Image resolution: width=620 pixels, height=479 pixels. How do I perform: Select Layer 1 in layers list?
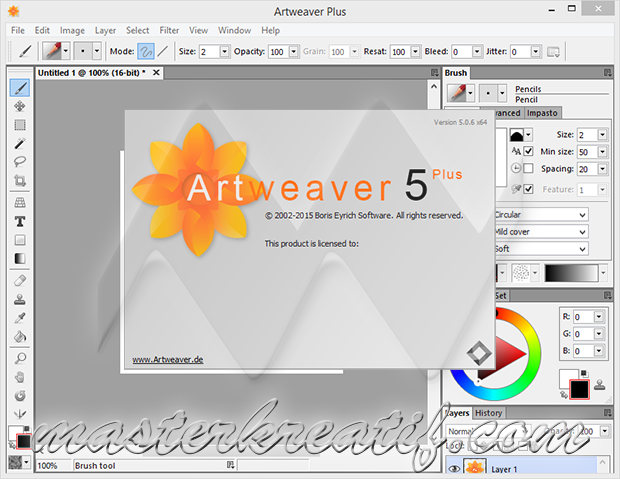coord(522,466)
